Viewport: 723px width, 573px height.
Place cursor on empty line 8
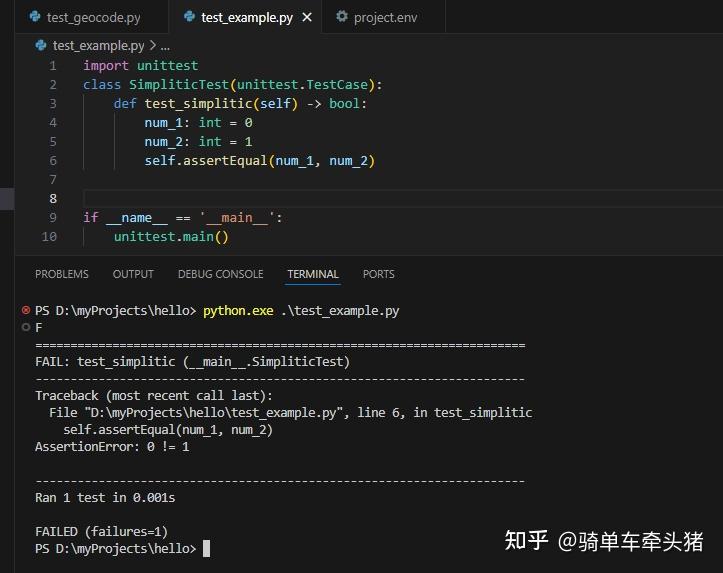[401, 199]
